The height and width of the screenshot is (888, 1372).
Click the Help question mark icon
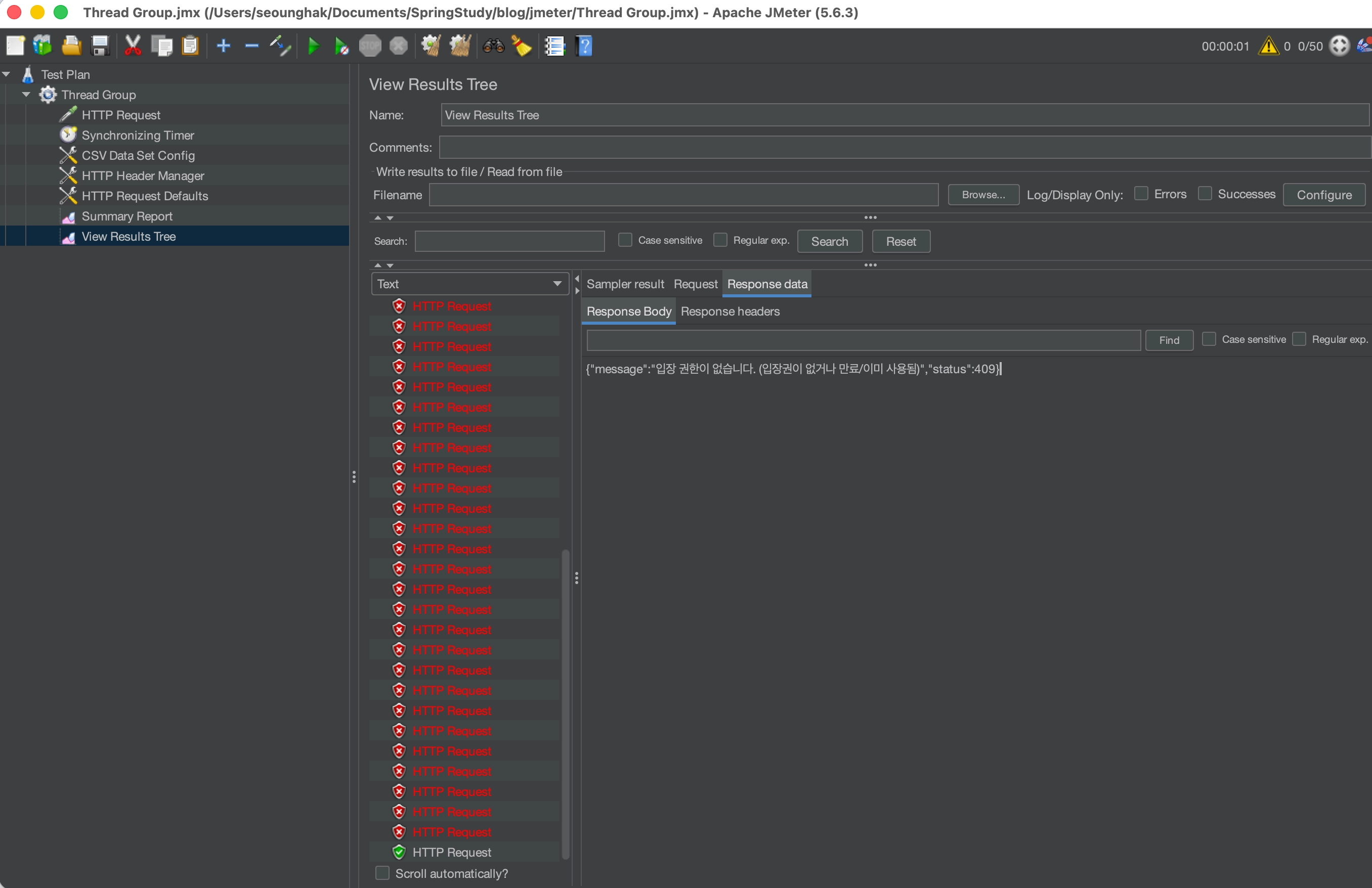tap(584, 46)
